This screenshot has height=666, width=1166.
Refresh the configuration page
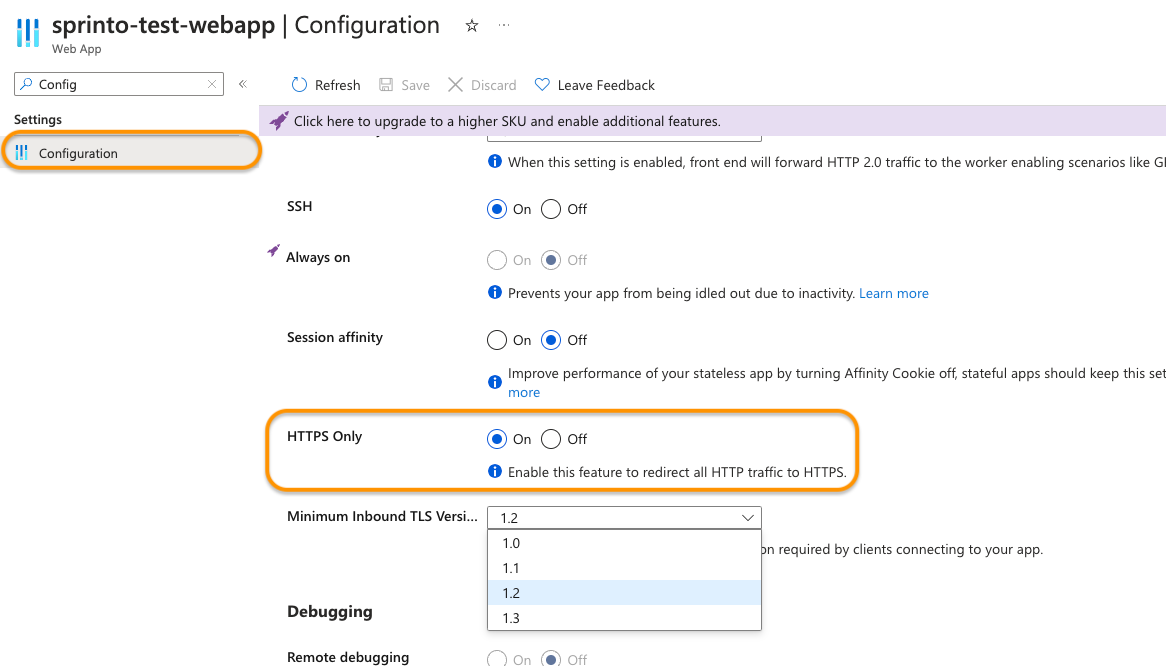[x=326, y=85]
